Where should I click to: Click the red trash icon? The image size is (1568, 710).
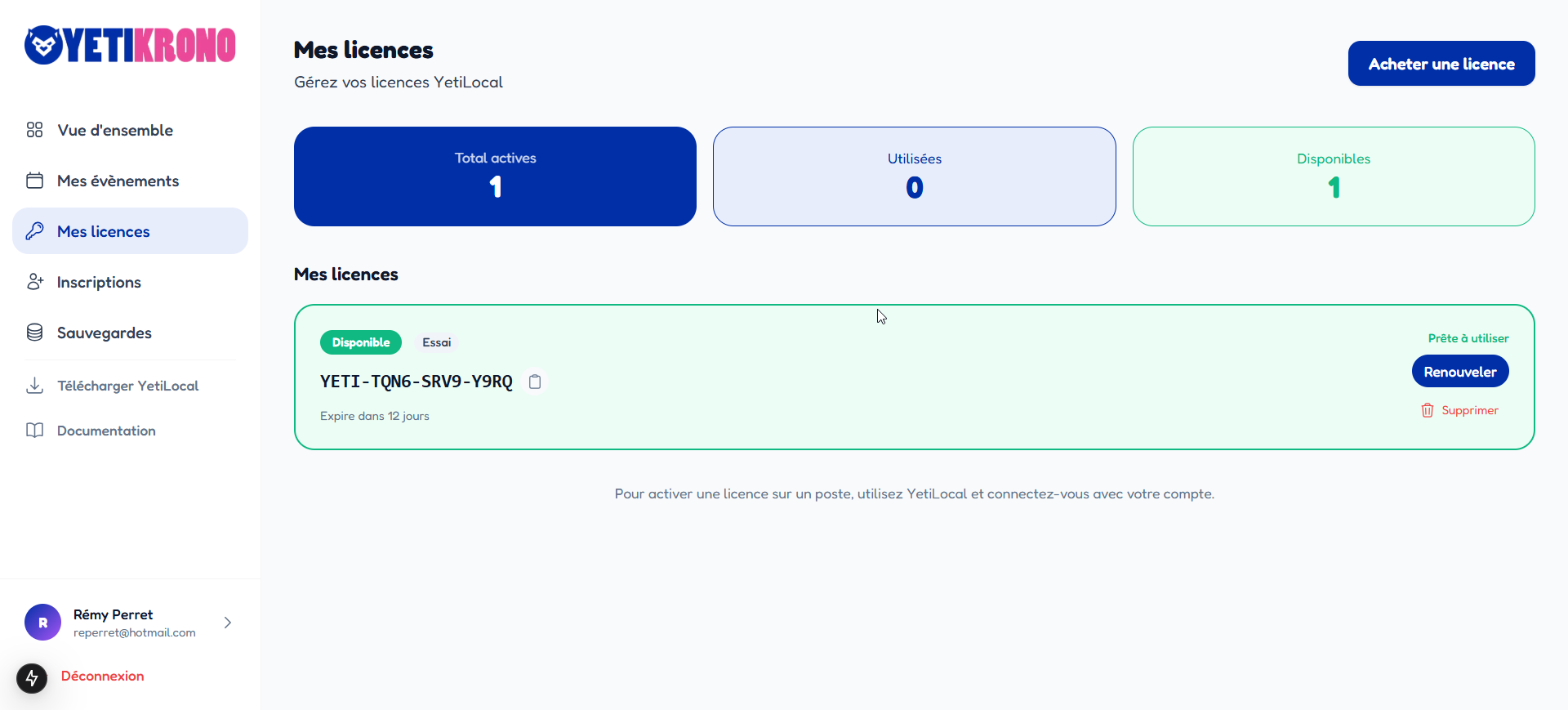pos(1427,410)
